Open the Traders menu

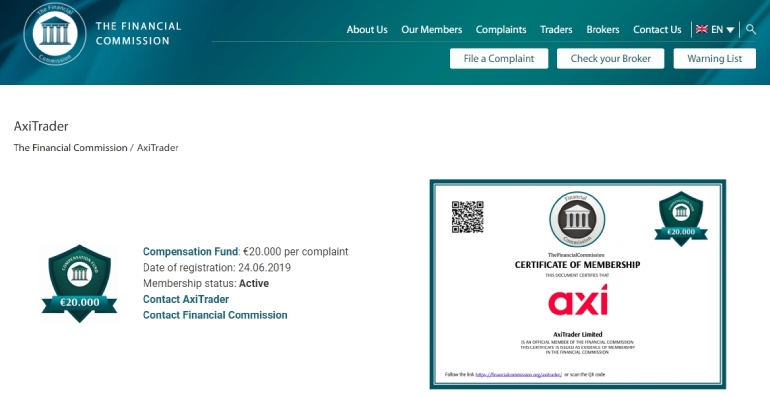(556, 29)
